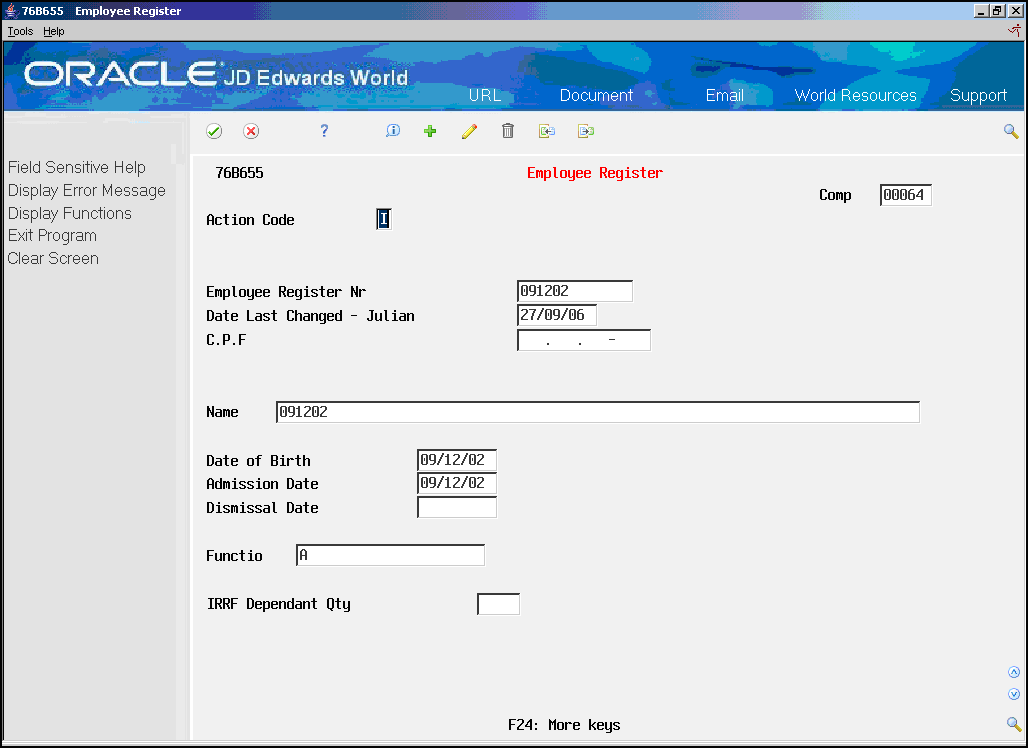Screen dimensions: 1028x748
Task: Restore down the Employee Register window
Action: 997,10
